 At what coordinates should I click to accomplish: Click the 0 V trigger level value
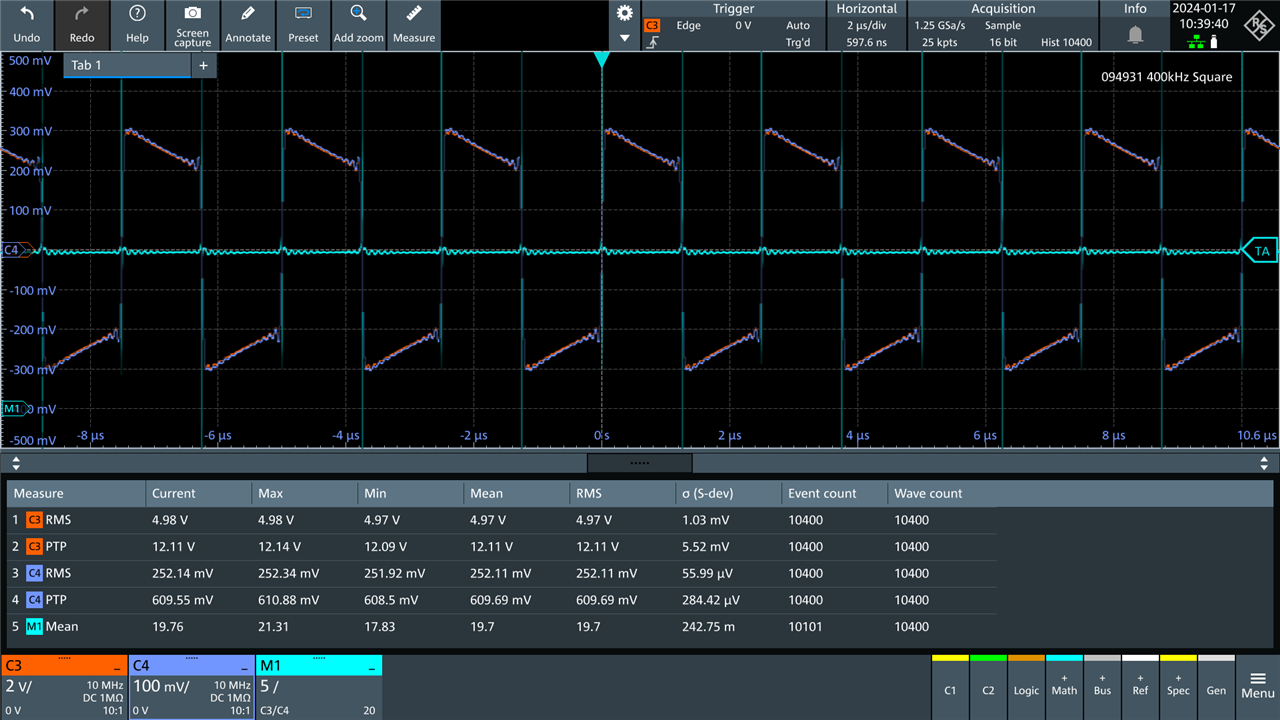pos(743,26)
